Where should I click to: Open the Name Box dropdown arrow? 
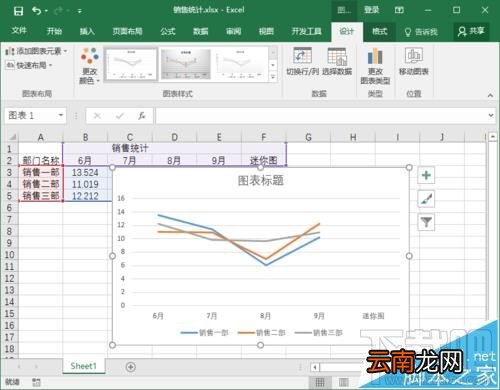click(61, 115)
